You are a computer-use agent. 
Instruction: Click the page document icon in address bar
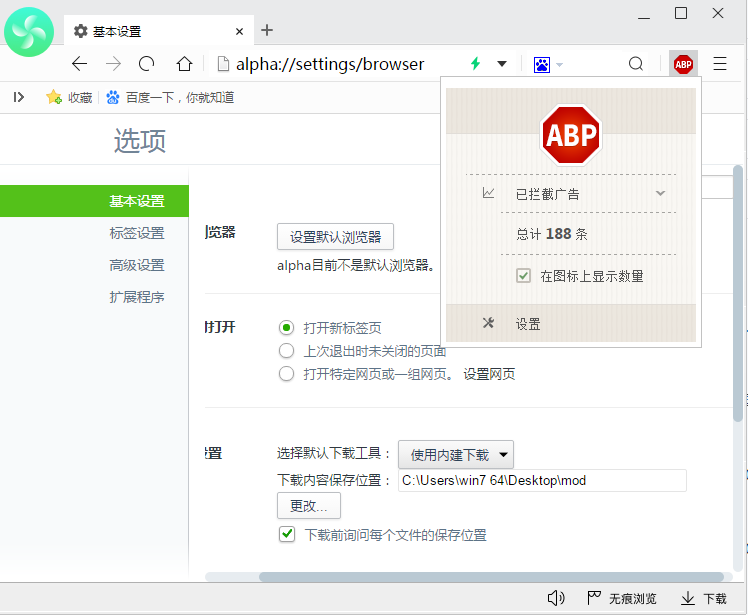click(223, 63)
